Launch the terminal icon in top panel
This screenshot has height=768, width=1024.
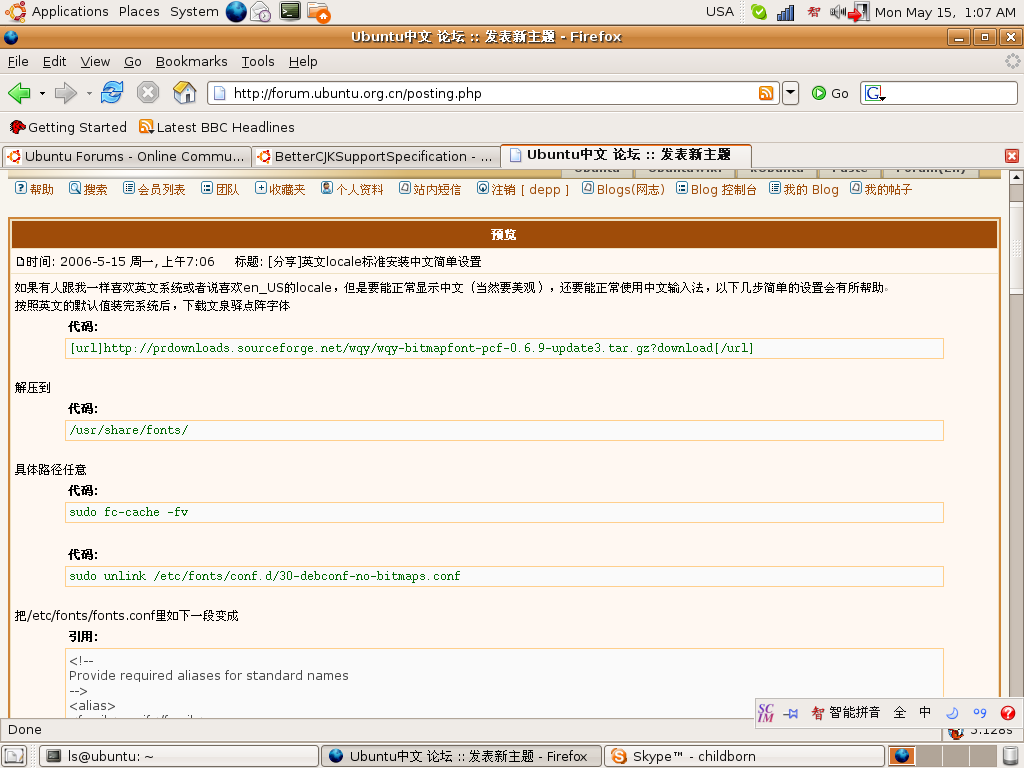tap(290, 11)
